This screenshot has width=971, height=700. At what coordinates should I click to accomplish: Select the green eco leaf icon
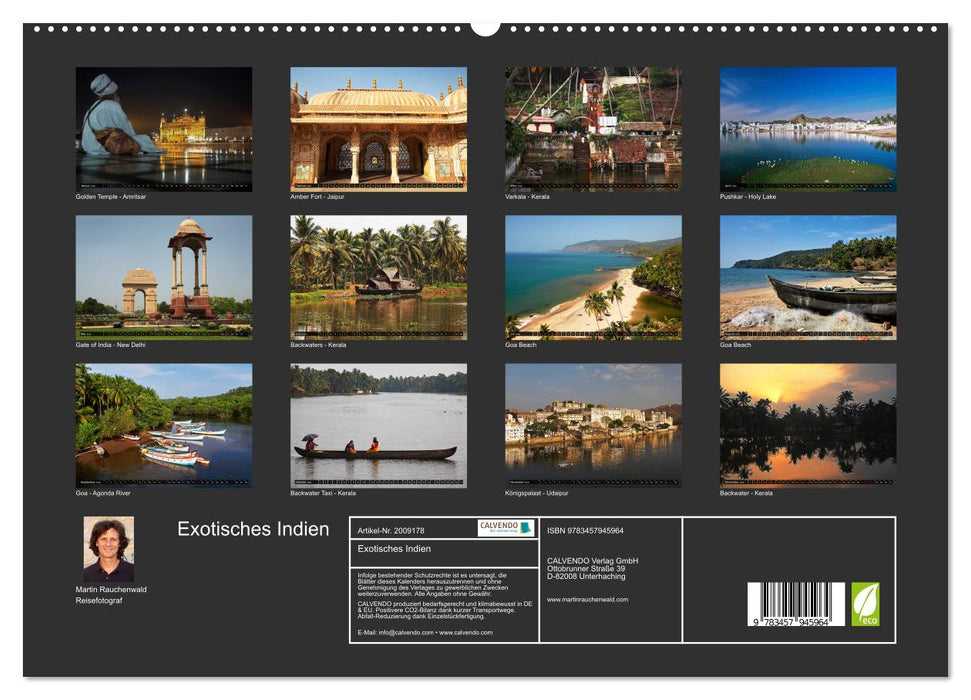tap(866, 602)
